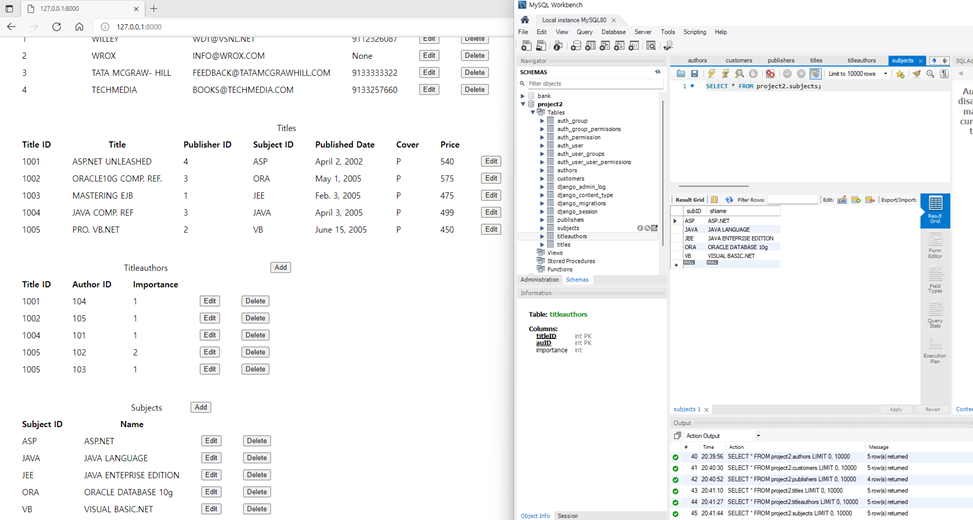Switch to the titleauthors query tab
The height and width of the screenshot is (520, 973).
click(861, 60)
